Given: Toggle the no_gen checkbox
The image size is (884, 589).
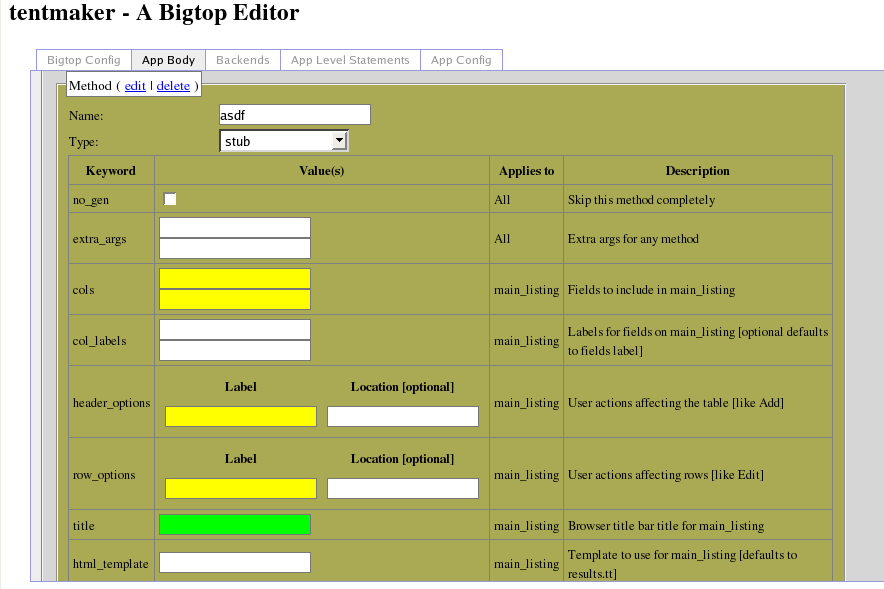Looking at the screenshot, I should tap(170, 199).
